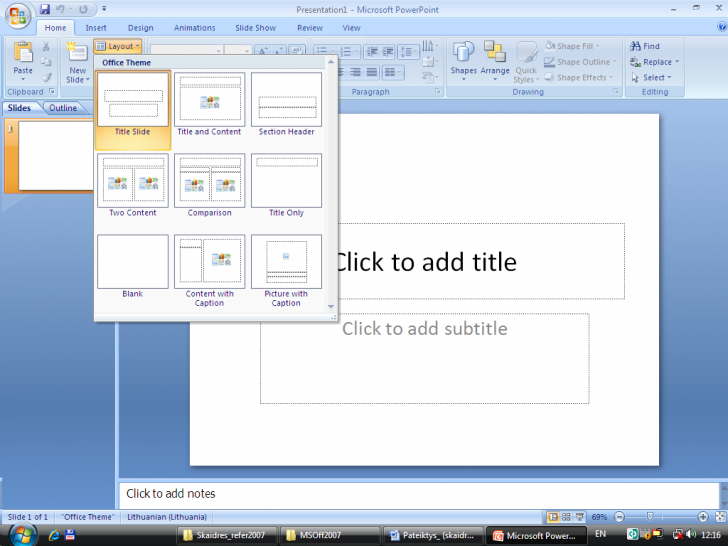Screen dimensions: 728x546
Task: Click the Save icon in Quick Access toolbar
Action: (45, 9)
